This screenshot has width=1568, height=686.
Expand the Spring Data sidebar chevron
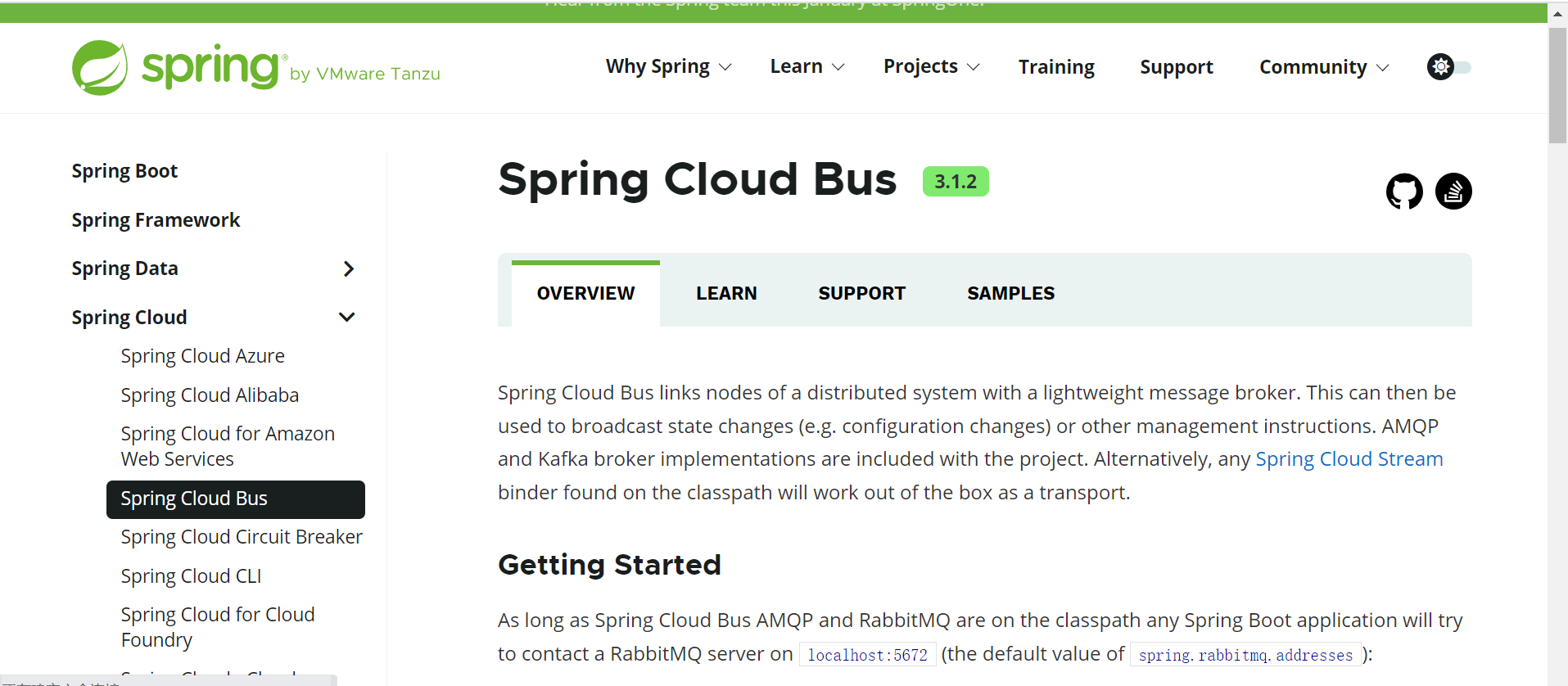tap(349, 269)
